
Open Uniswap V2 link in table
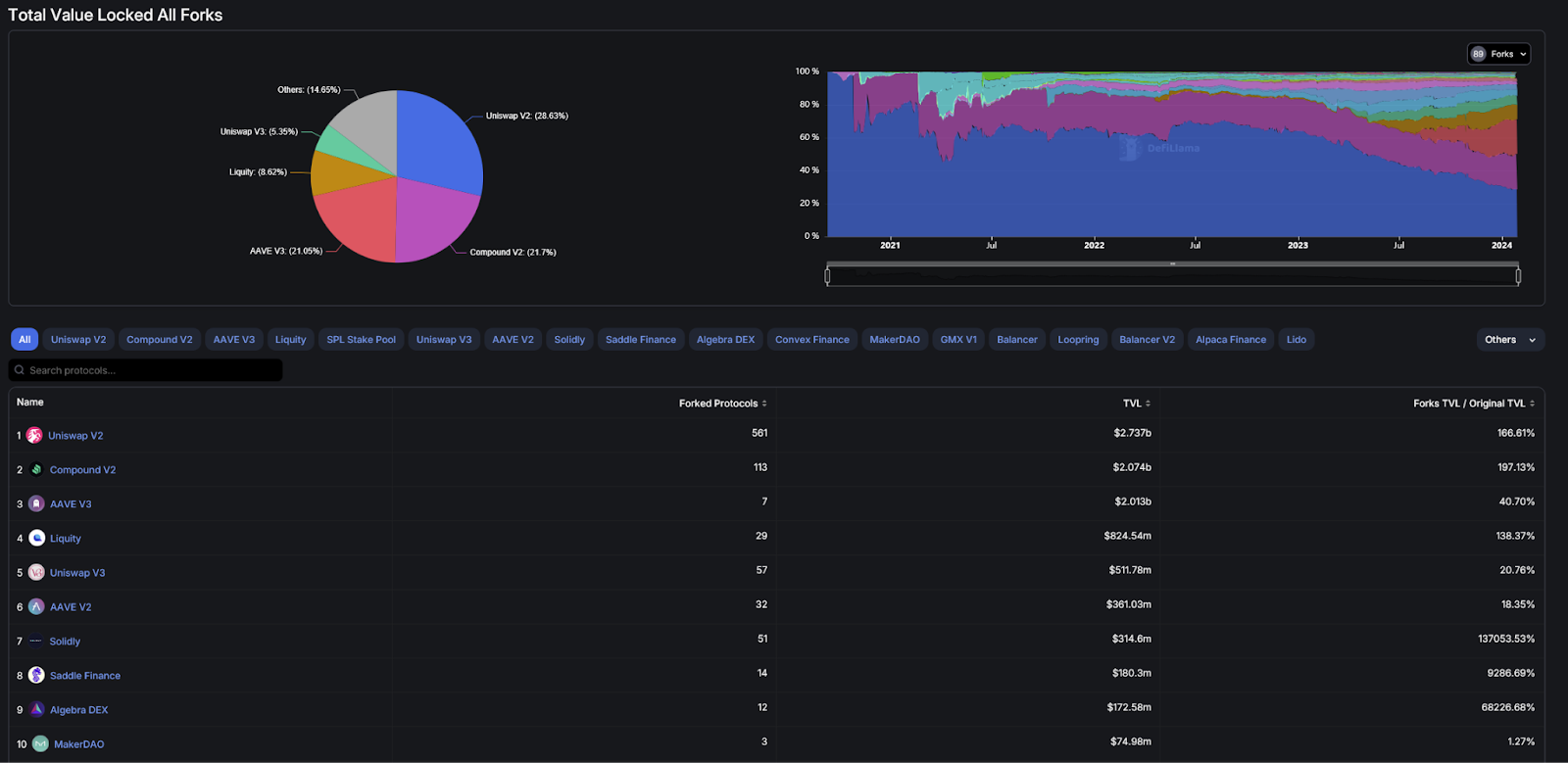(75, 436)
